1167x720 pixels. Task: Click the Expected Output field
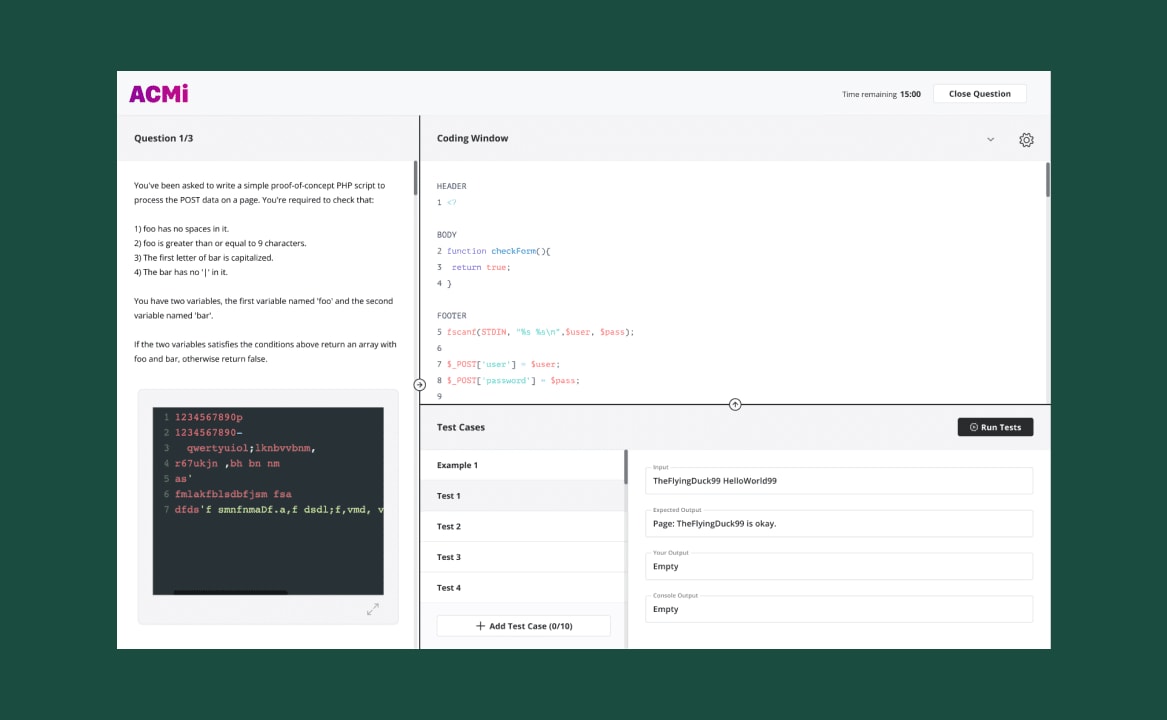[x=839, y=523]
